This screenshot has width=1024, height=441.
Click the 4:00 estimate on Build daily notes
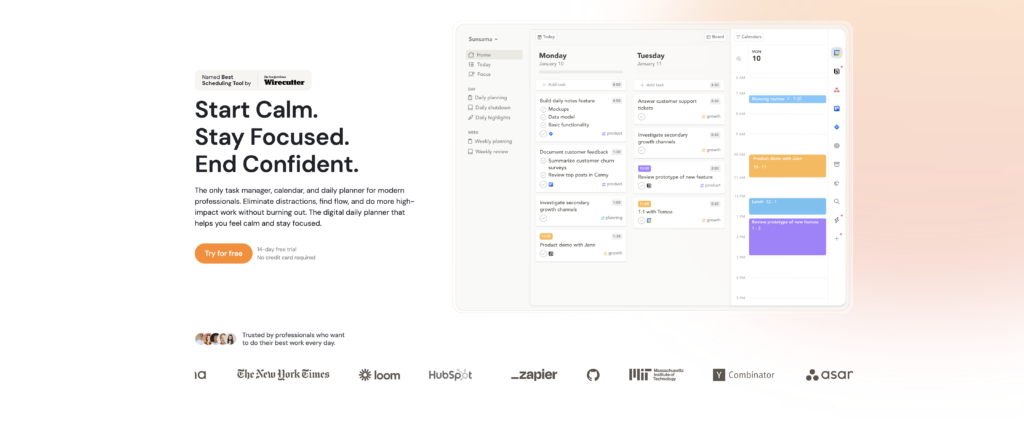pos(616,101)
